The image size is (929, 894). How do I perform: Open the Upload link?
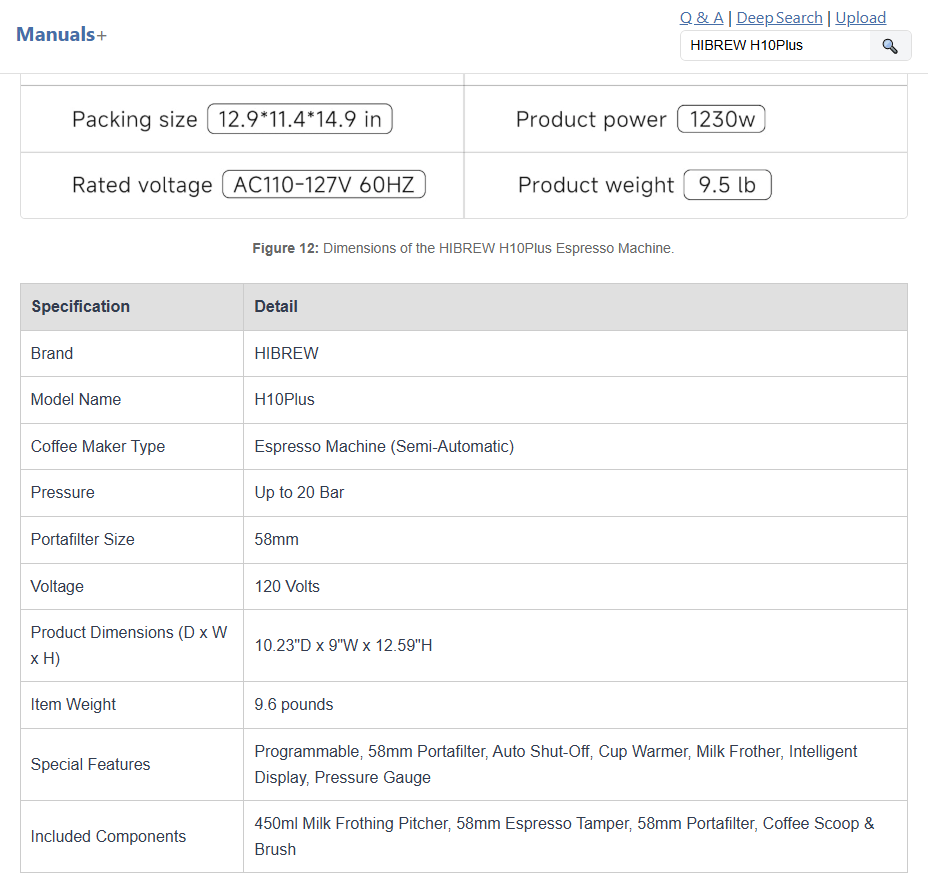pos(860,18)
